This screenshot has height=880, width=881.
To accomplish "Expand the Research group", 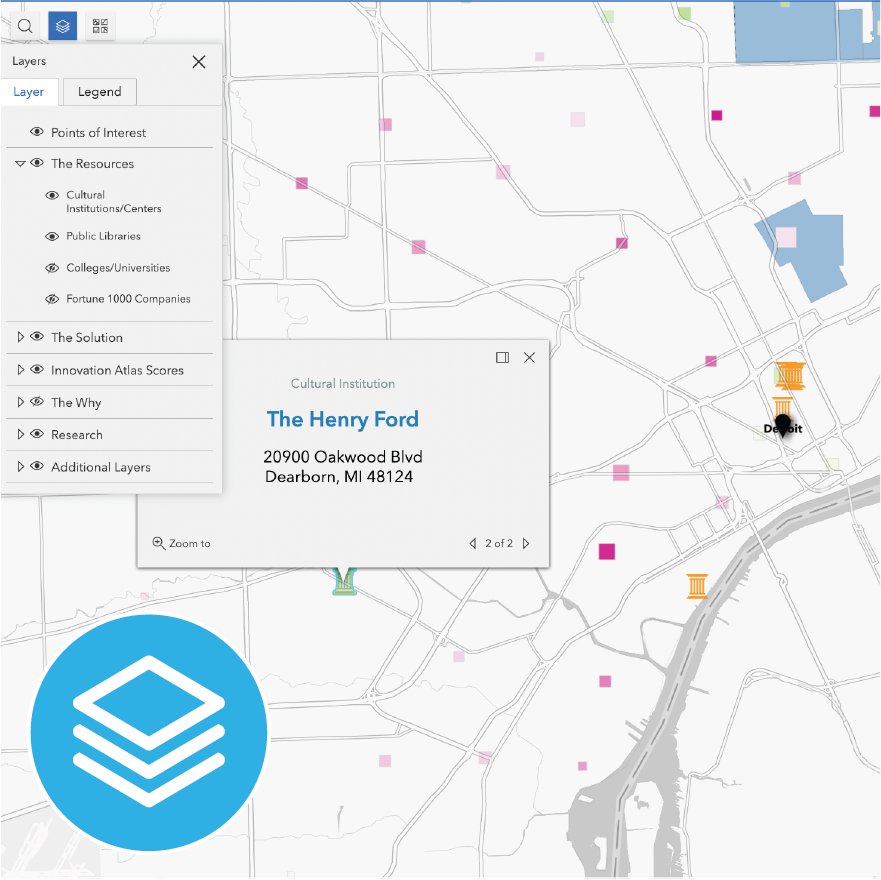I will (20, 434).
